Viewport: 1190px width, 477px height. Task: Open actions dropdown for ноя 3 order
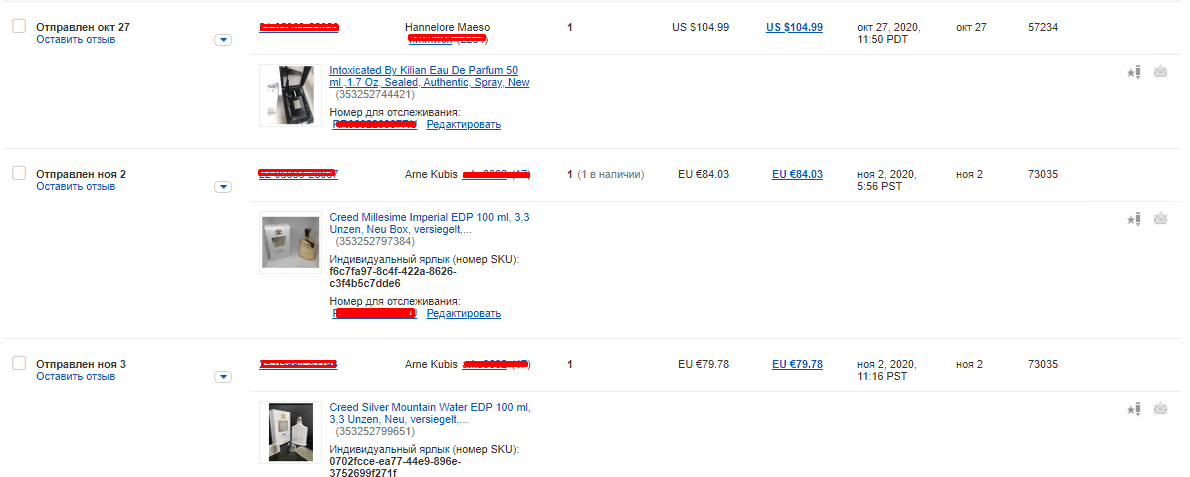(x=223, y=377)
